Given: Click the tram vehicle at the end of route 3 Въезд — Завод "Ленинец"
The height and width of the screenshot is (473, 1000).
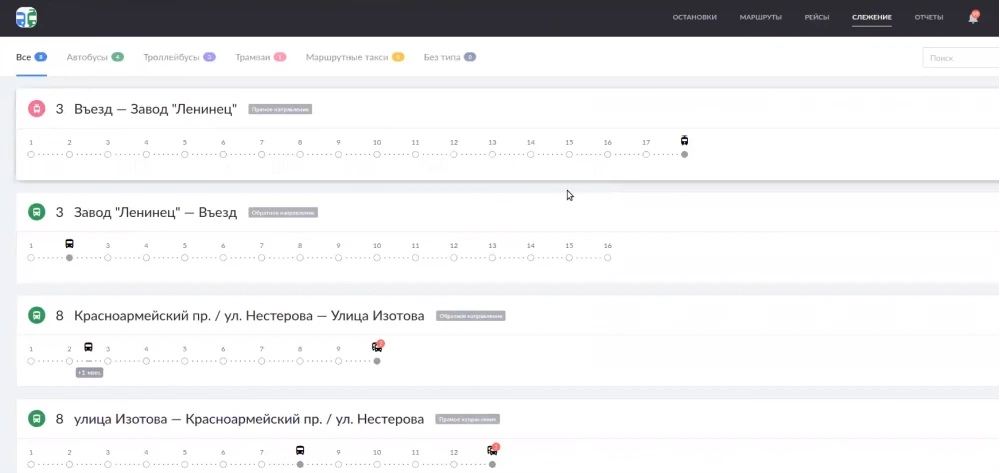Looking at the screenshot, I should click(x=684, y=140).
